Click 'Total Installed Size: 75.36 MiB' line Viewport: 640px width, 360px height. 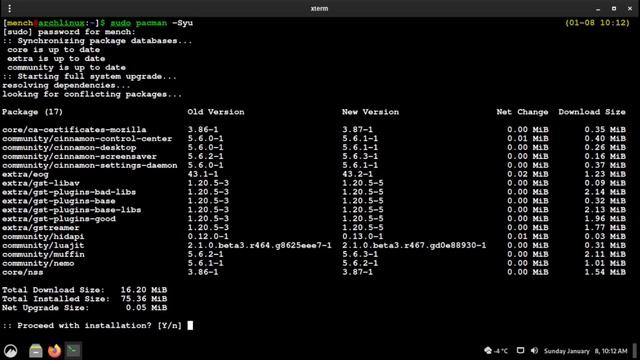(84, 299)
